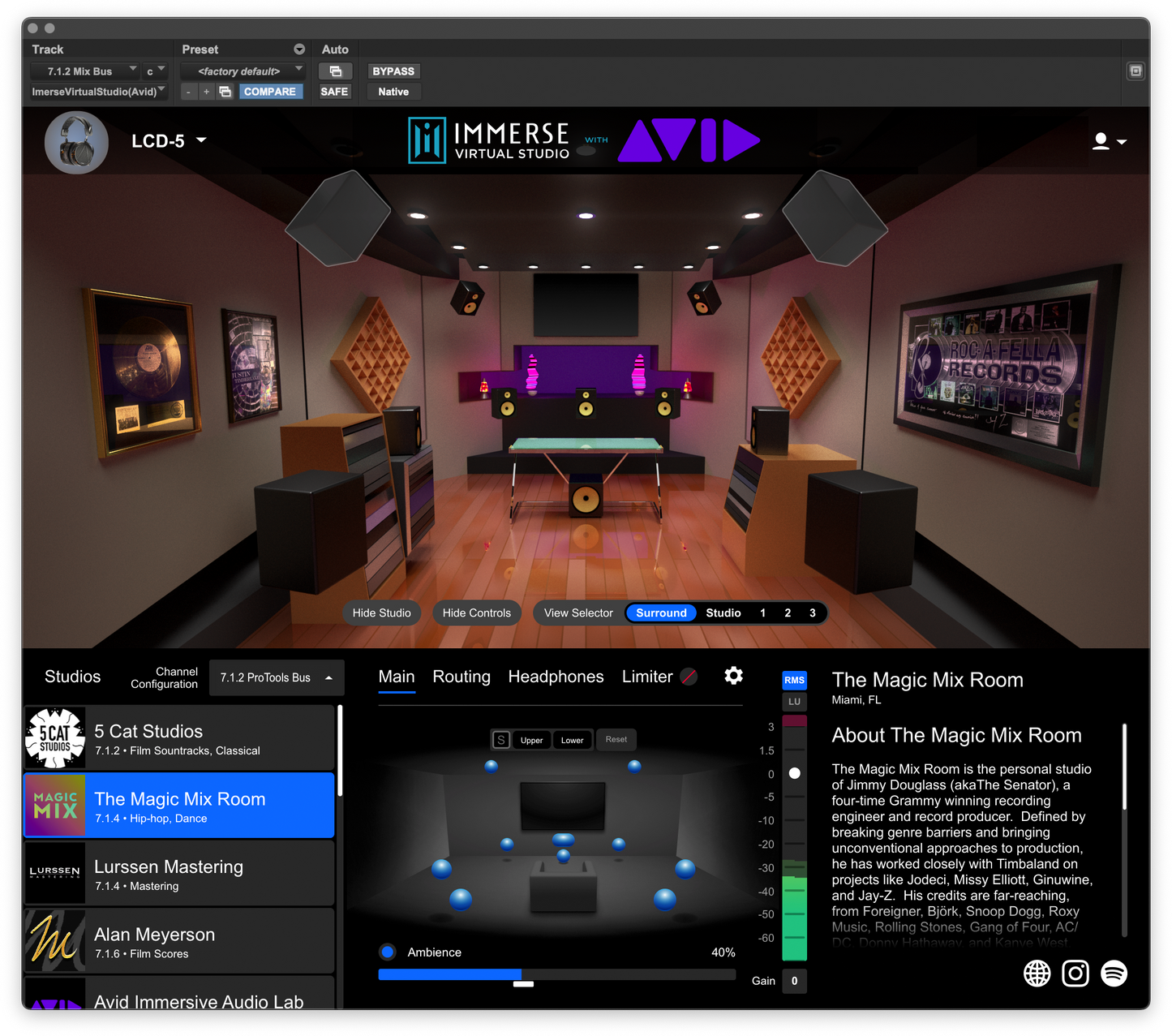Switch to the Headphones tab
Image resolution: width=1172 pixels, height=1036 pixels.
coord(556,677)
